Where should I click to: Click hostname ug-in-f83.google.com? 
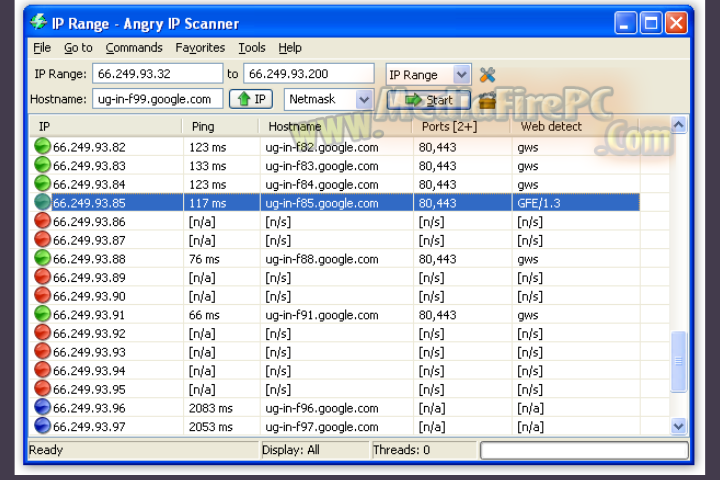(x=321, y=166)
